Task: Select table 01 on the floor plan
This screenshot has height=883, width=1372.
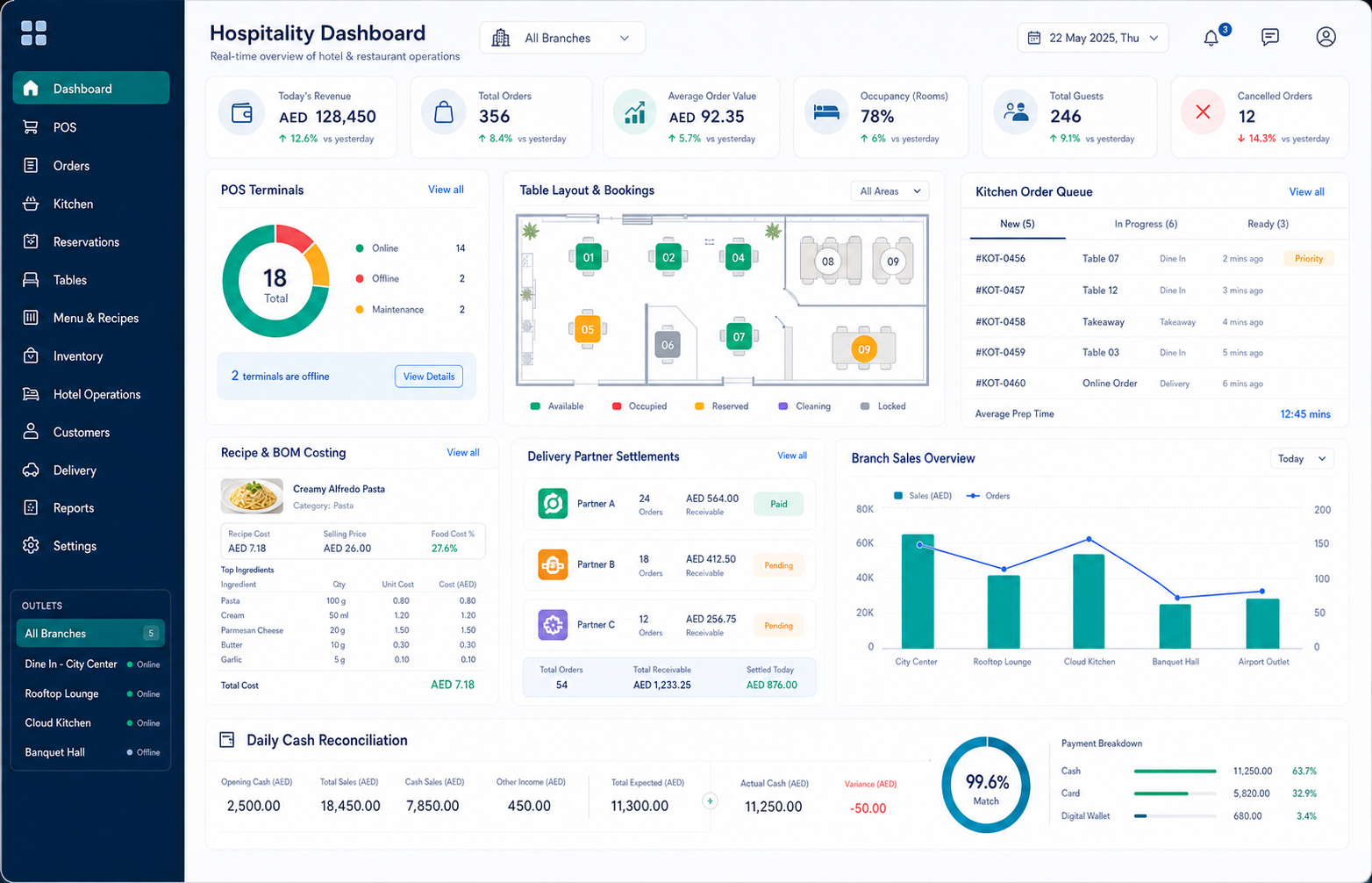Action: (x=588, y=257)
